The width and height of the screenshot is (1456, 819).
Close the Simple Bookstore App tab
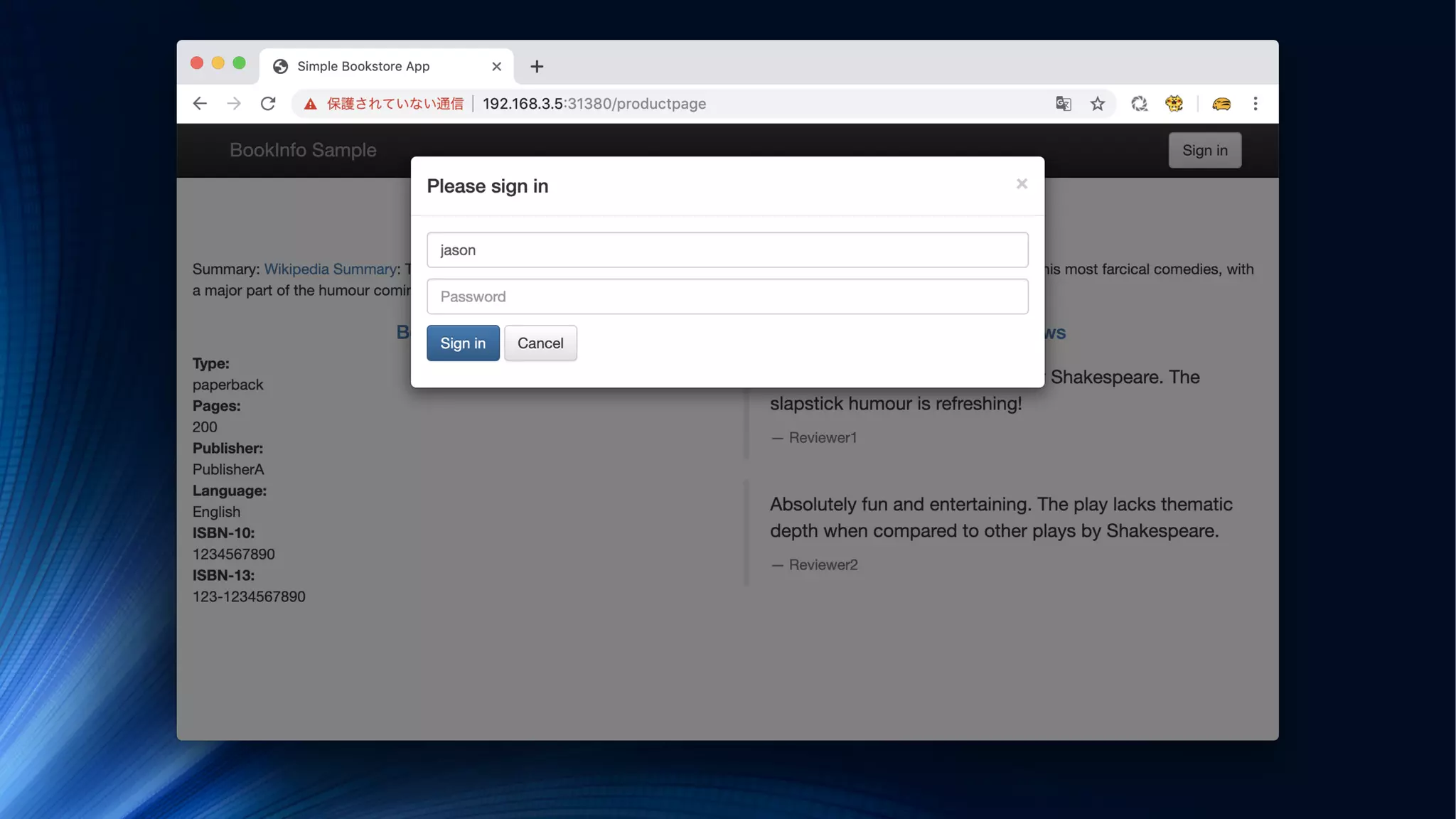[x=496, y=66]
